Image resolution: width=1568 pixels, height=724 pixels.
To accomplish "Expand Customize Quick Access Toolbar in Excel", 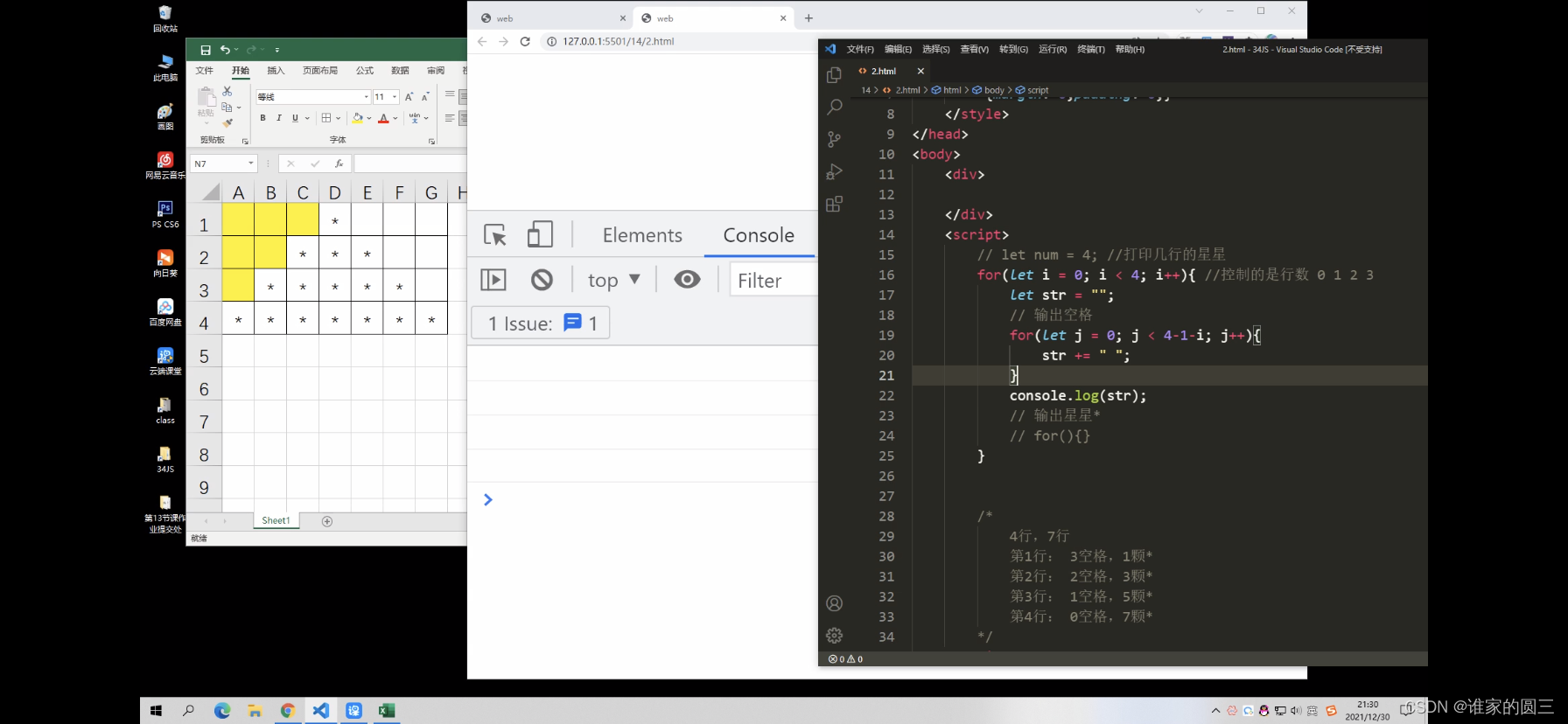I will click(277, 50).
